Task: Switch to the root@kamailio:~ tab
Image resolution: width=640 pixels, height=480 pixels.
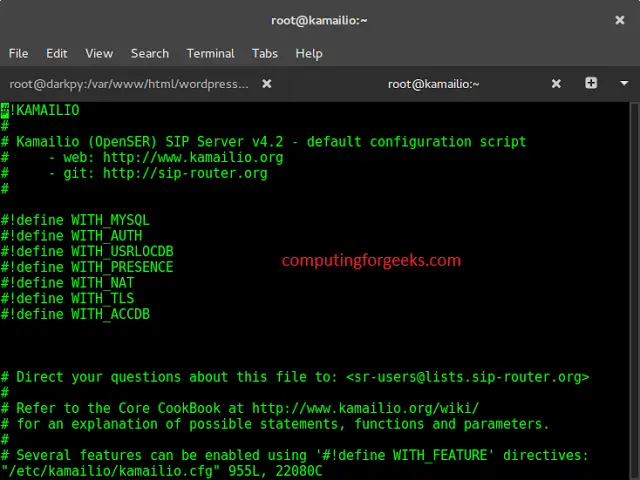Action: pos(433,84)
